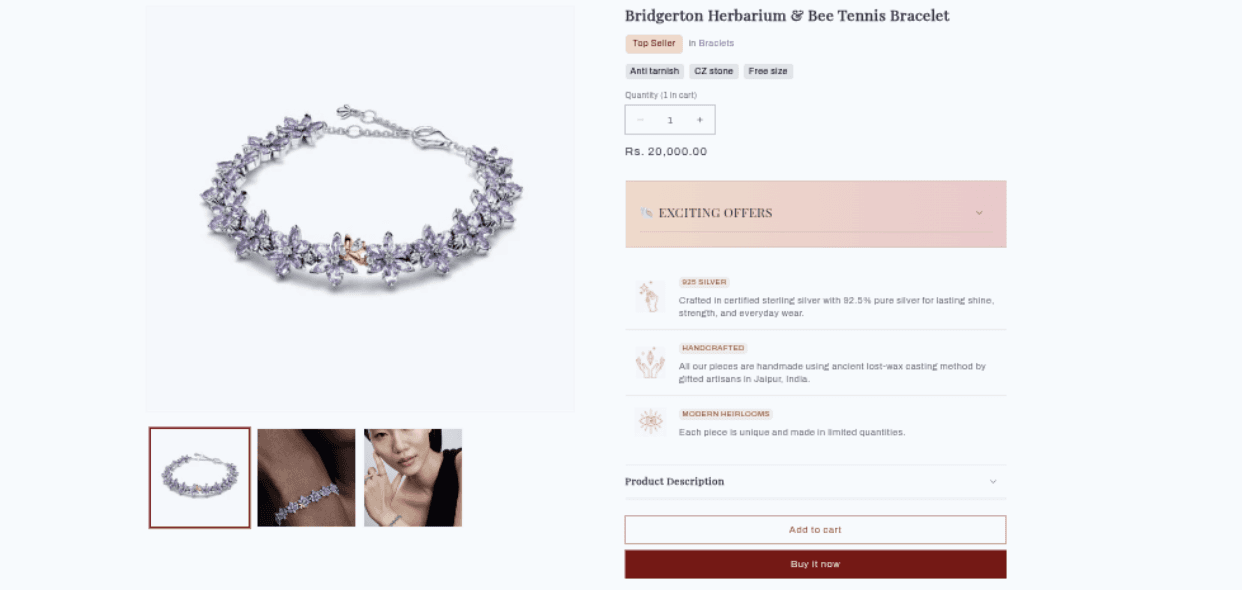
Task: Expand the Exciting Offers chevron
Action: (x=979, y=213)
